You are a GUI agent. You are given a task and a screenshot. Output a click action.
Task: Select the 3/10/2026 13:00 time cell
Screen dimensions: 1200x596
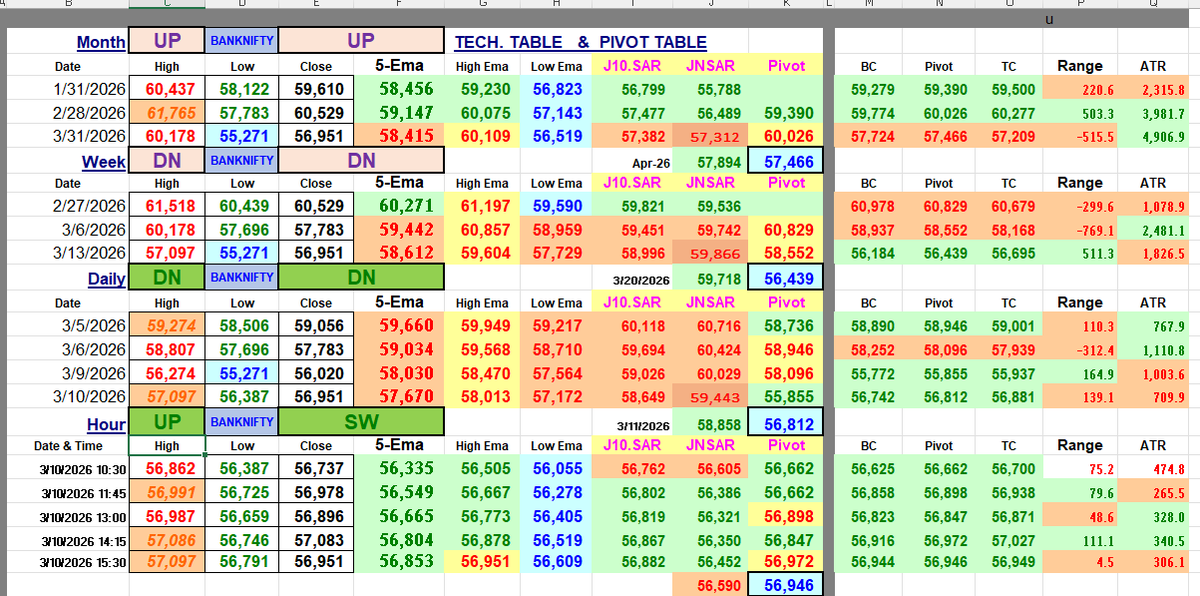(x=67, y=516)
